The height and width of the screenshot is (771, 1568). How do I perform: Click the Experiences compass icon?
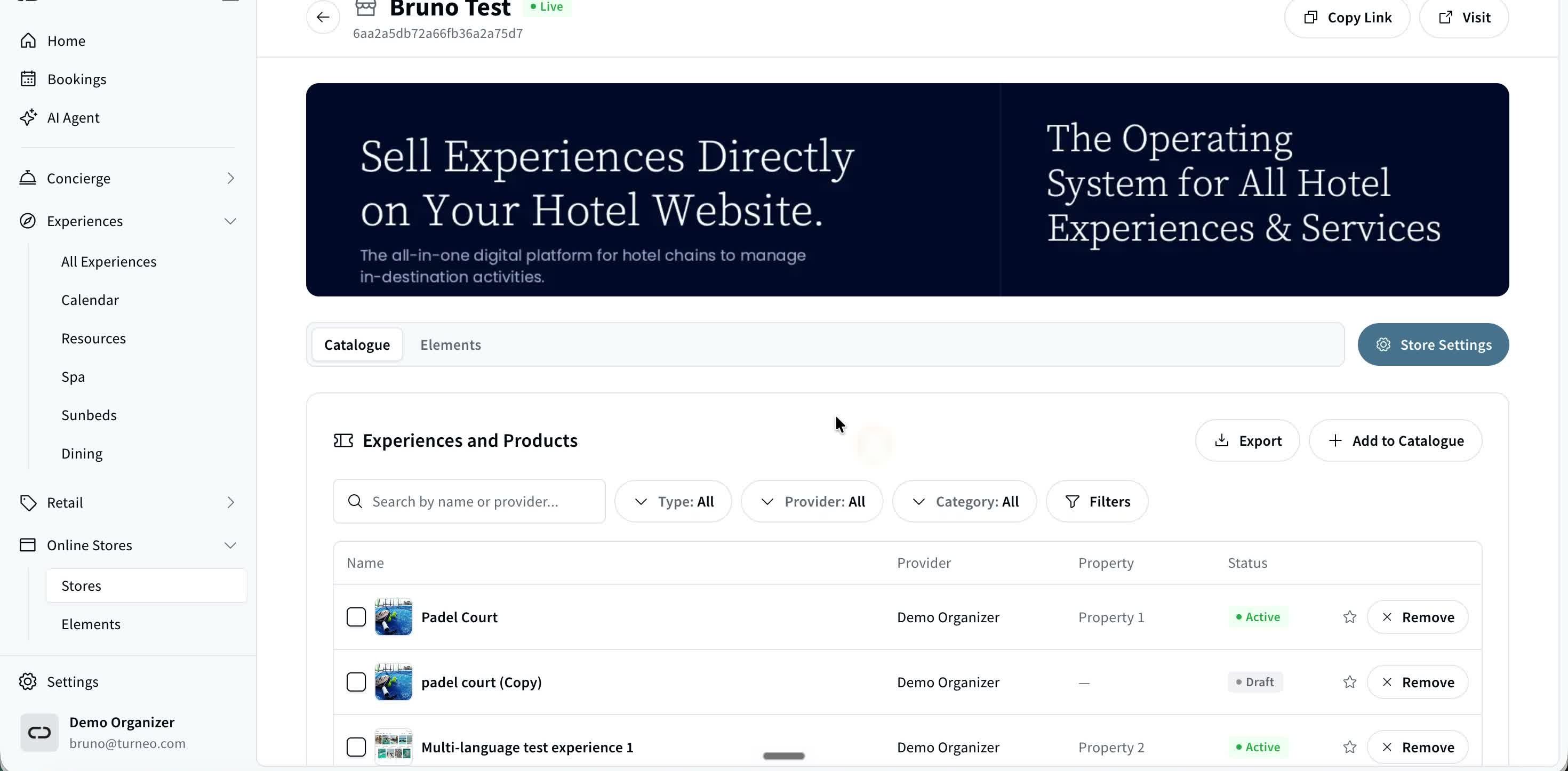[28, 221]
